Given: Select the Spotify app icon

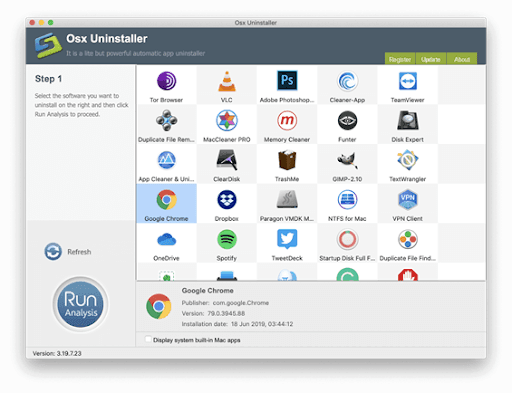Looking at the screenshot, I should pyautogui.click(x=227, y=240).
